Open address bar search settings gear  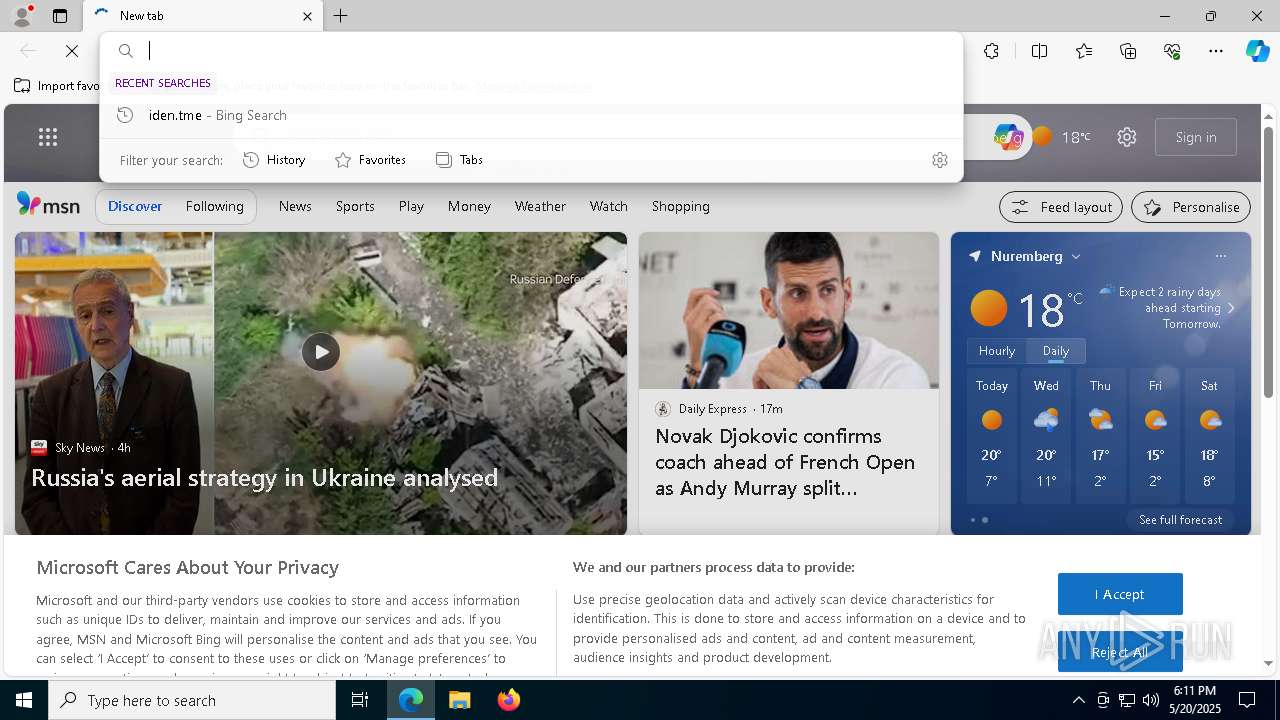point(939,160)
